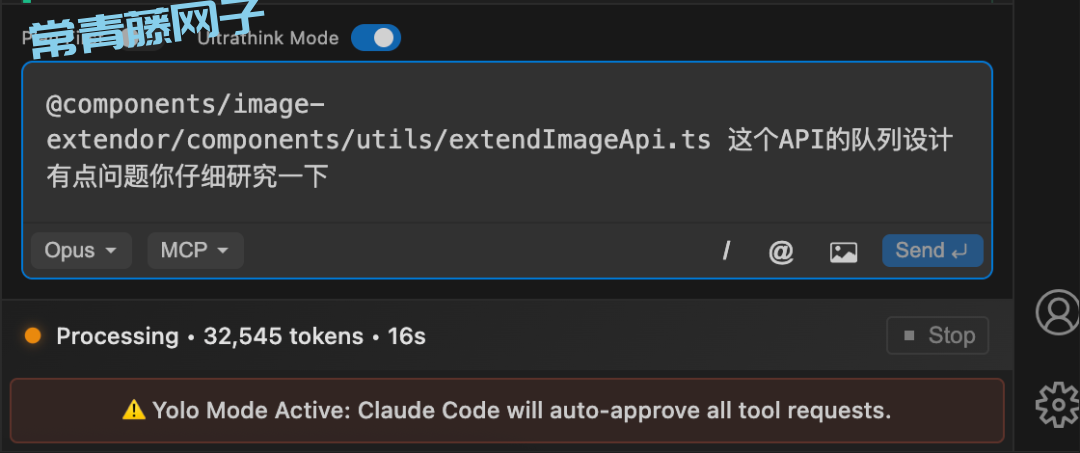Image resolution: width=1080 pixels, height=453 pixels.
Task: Click the yellow warning triangle icon
Action: tap(134, 410)
